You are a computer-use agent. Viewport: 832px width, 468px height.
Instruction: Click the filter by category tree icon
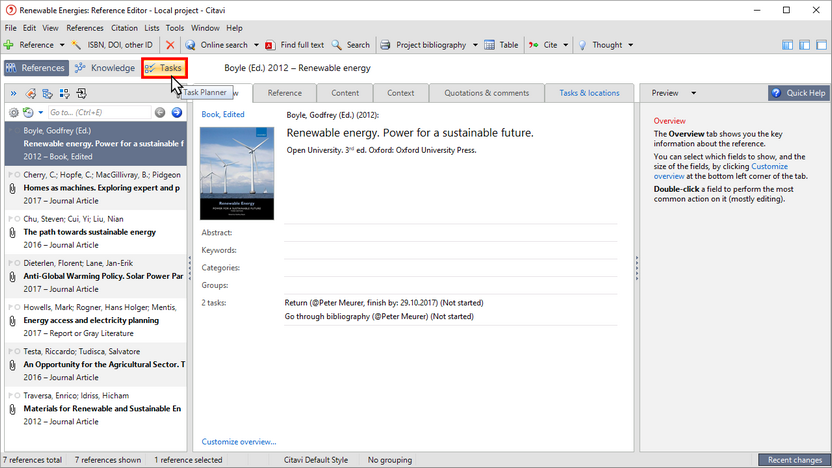click(48, 94)
